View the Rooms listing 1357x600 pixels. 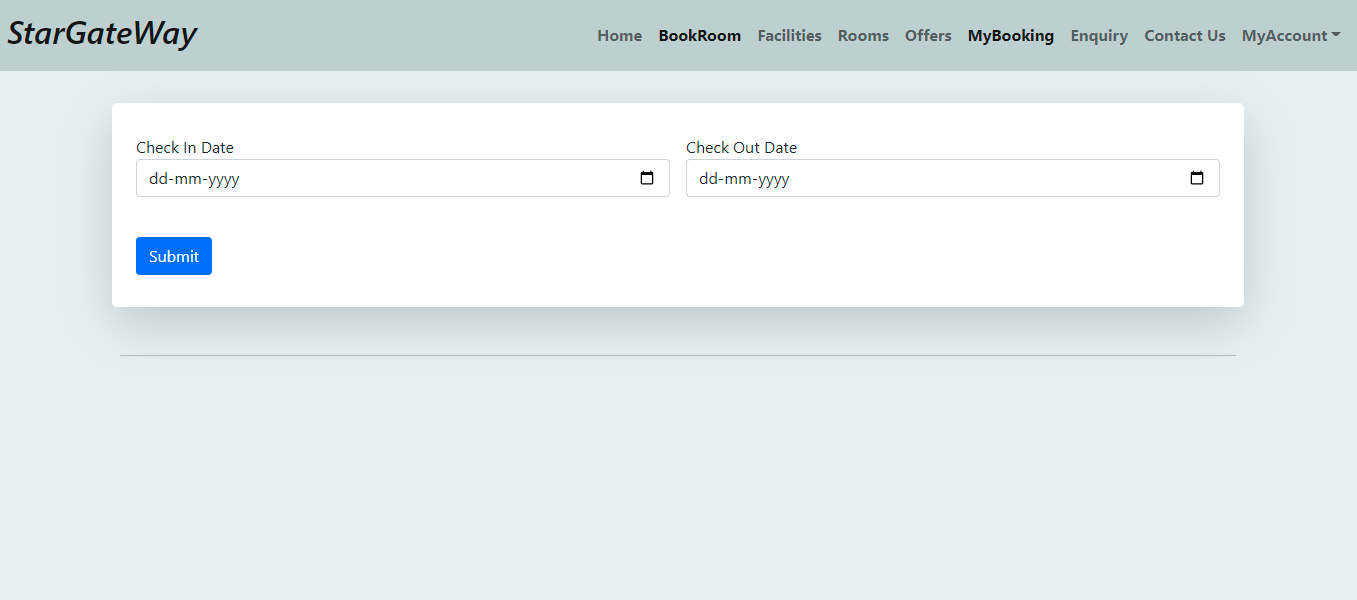863,35
